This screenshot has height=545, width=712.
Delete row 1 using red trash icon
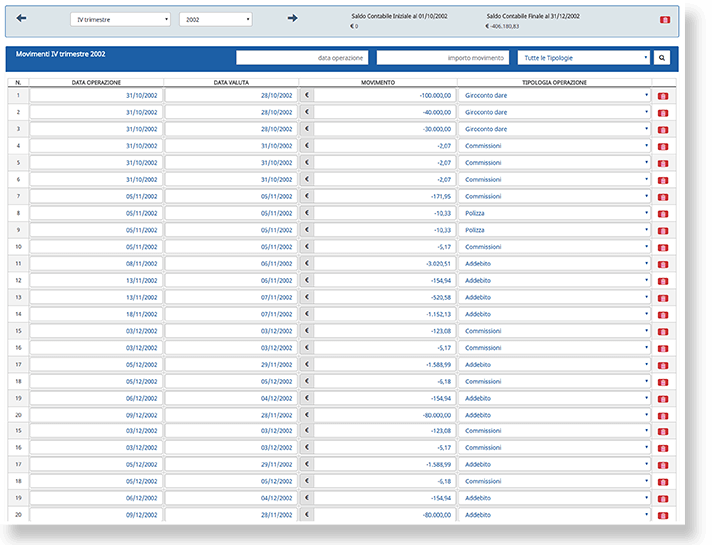click(663, 96)
